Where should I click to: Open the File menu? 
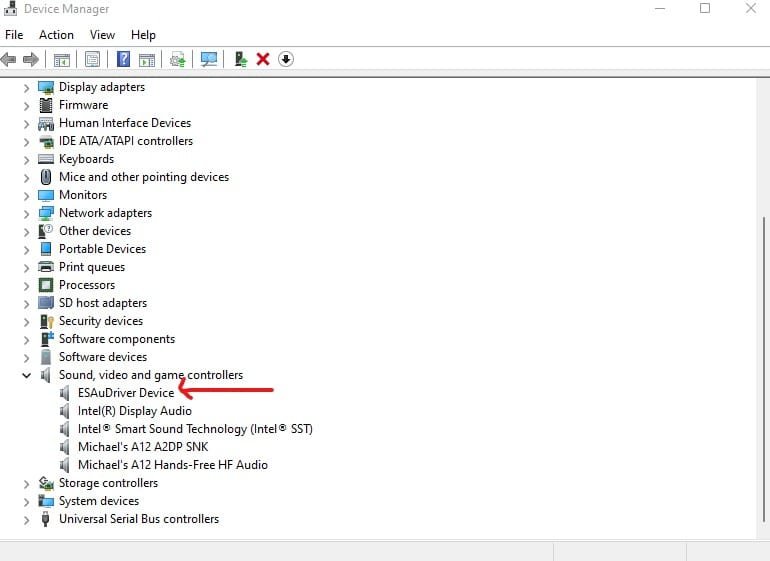coord(14,35)
